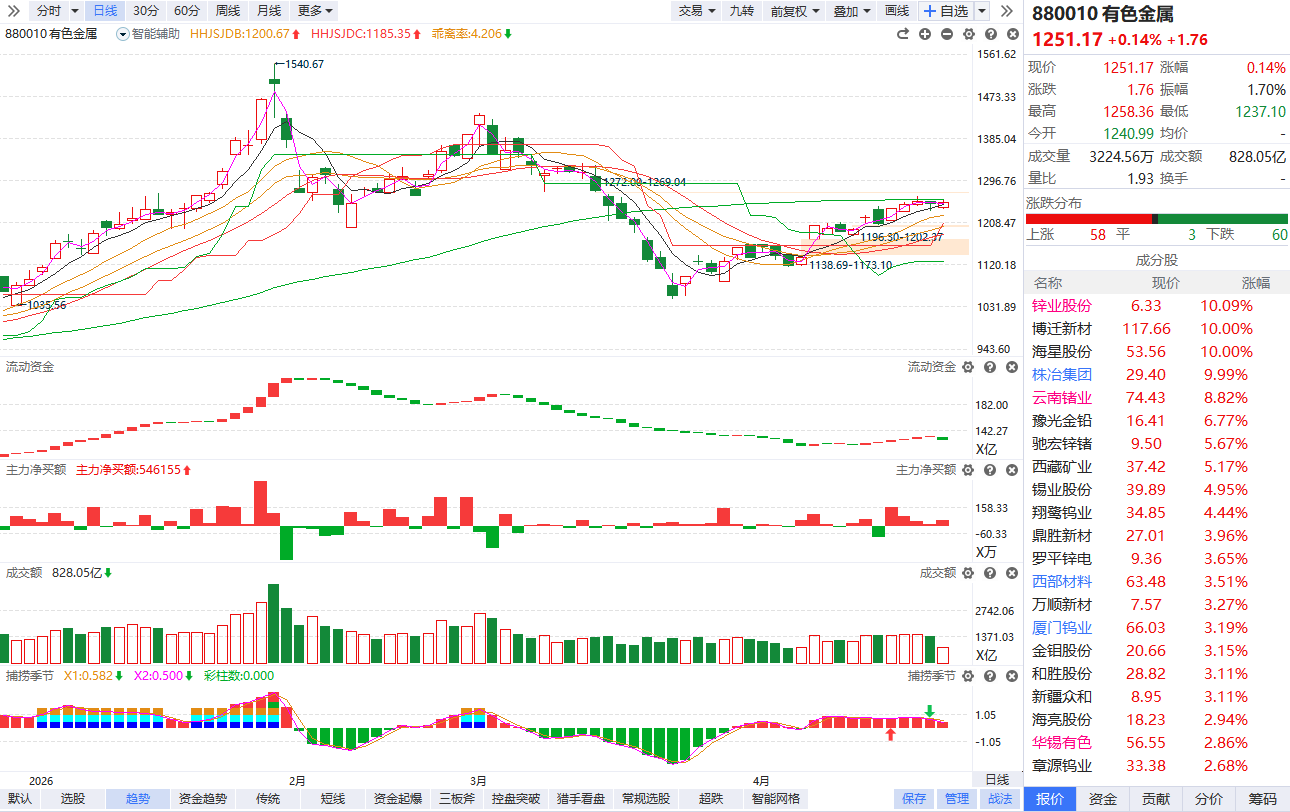Sort constituents by 涨幅 column header

tap(1256, 283)
